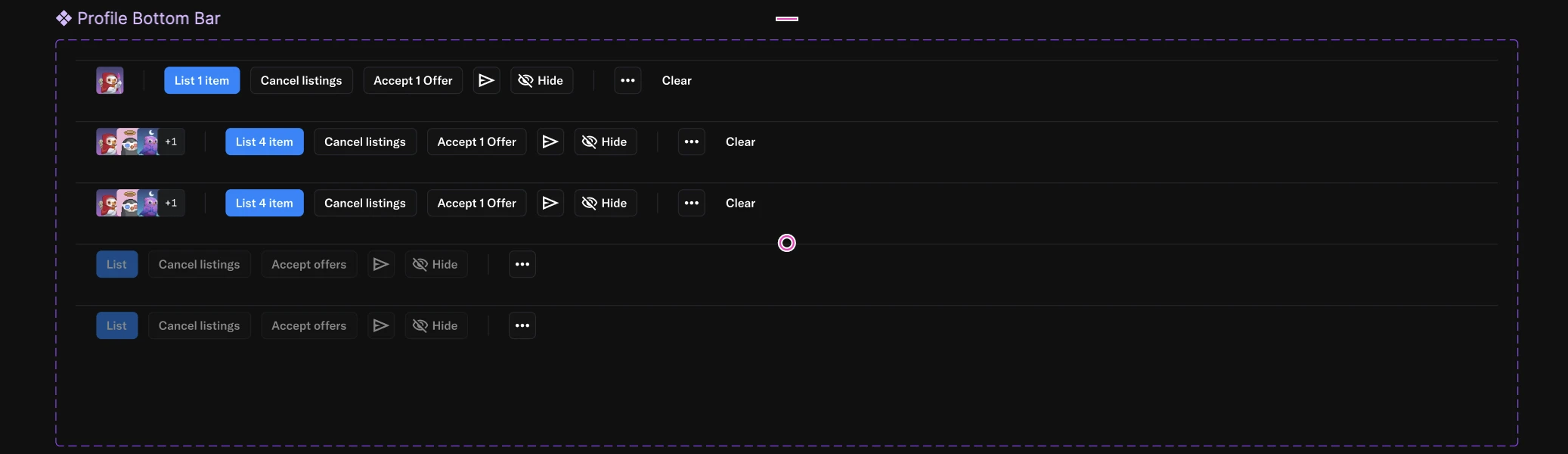Click dimmed Cancel listings in the upper disabled row

(200, 264)
